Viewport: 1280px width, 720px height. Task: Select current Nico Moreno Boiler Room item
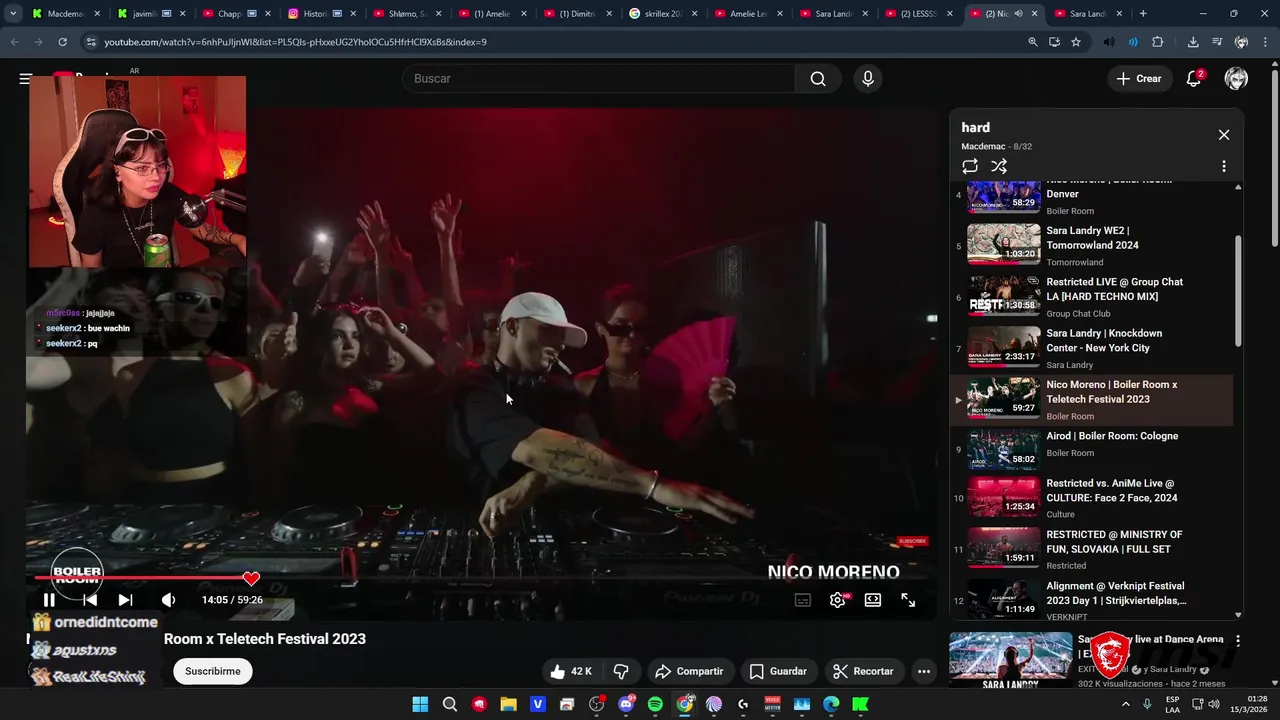coord(1091,400)
